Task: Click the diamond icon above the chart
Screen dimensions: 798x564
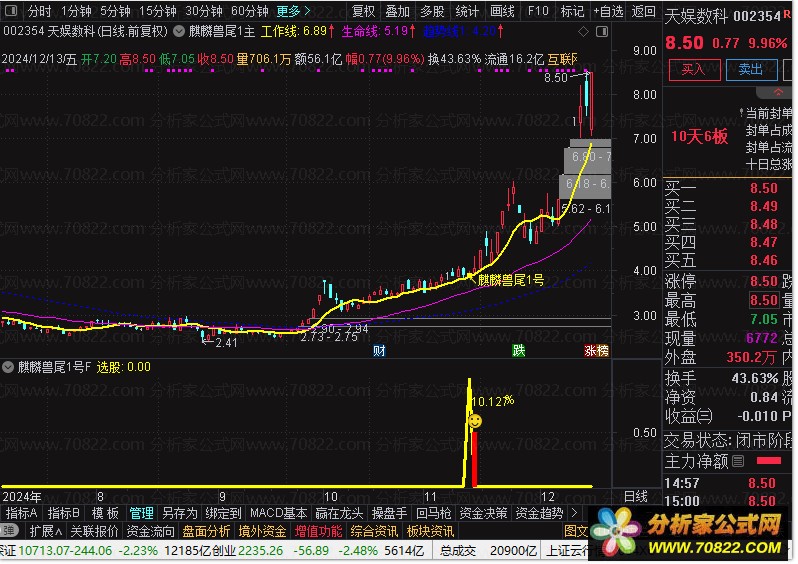Action: pos(583,32)
